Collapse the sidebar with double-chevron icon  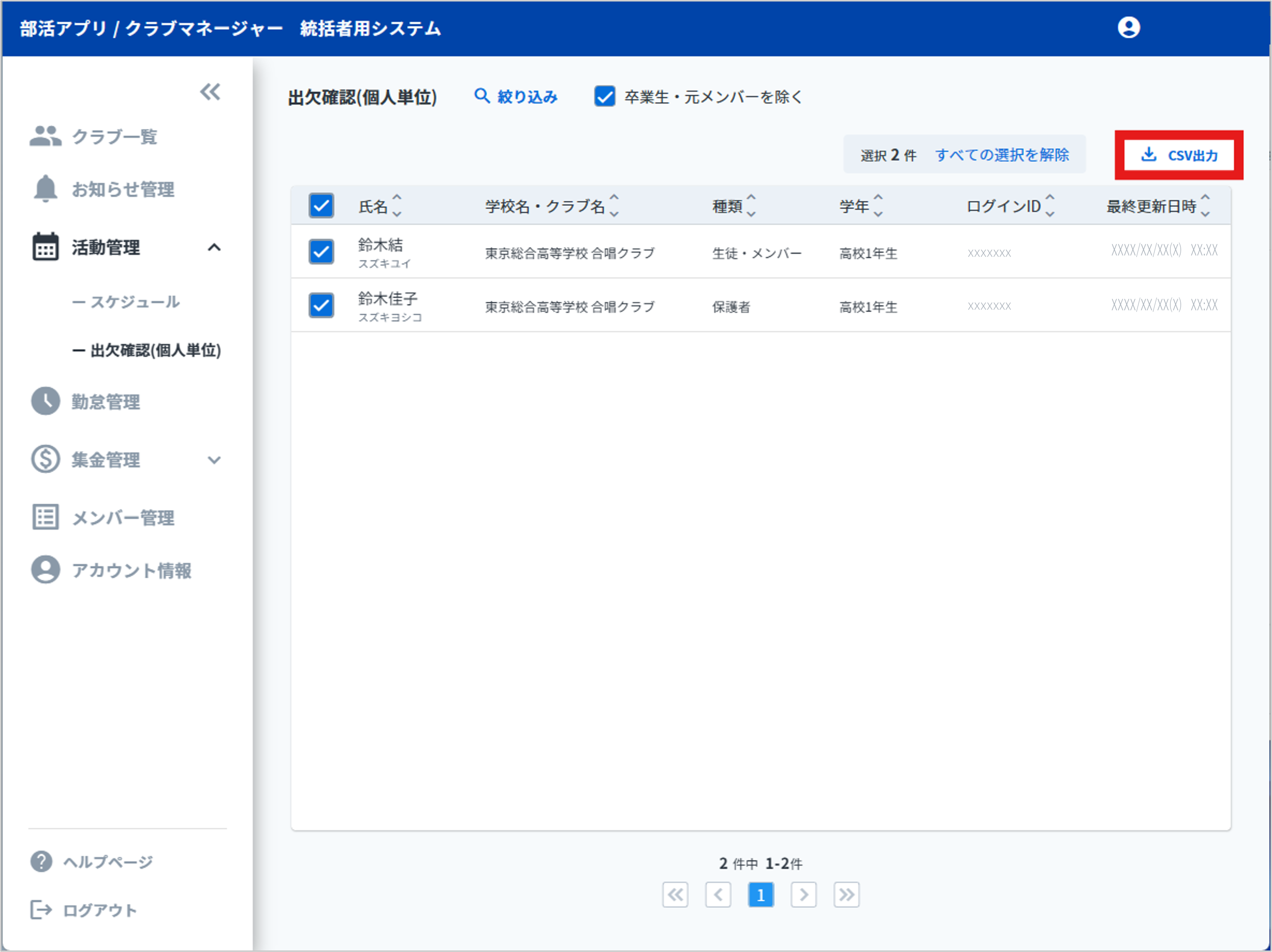[x=211, y=92]
